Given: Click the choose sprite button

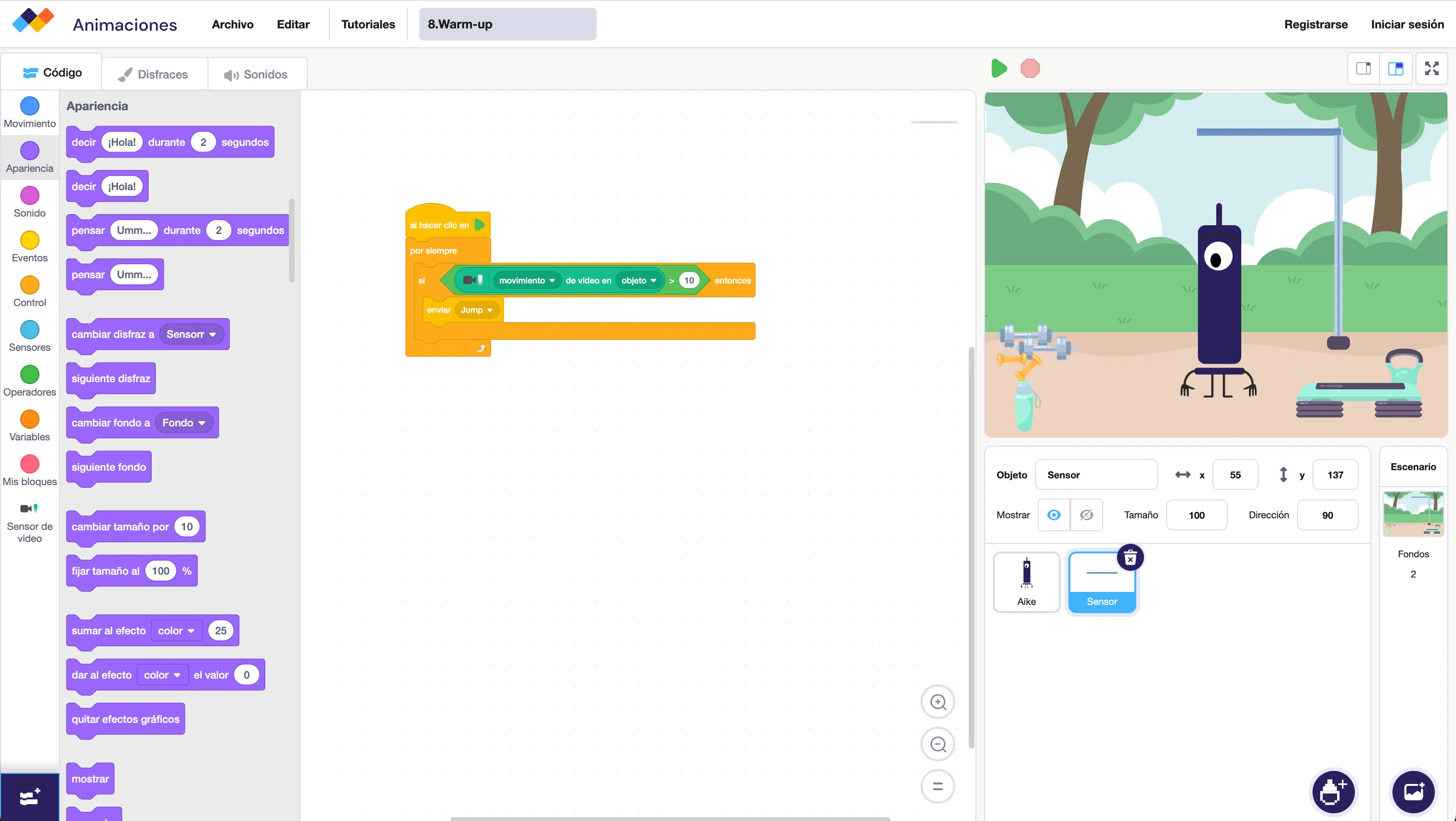Looking at the screenshot, I should (1333, 792).
